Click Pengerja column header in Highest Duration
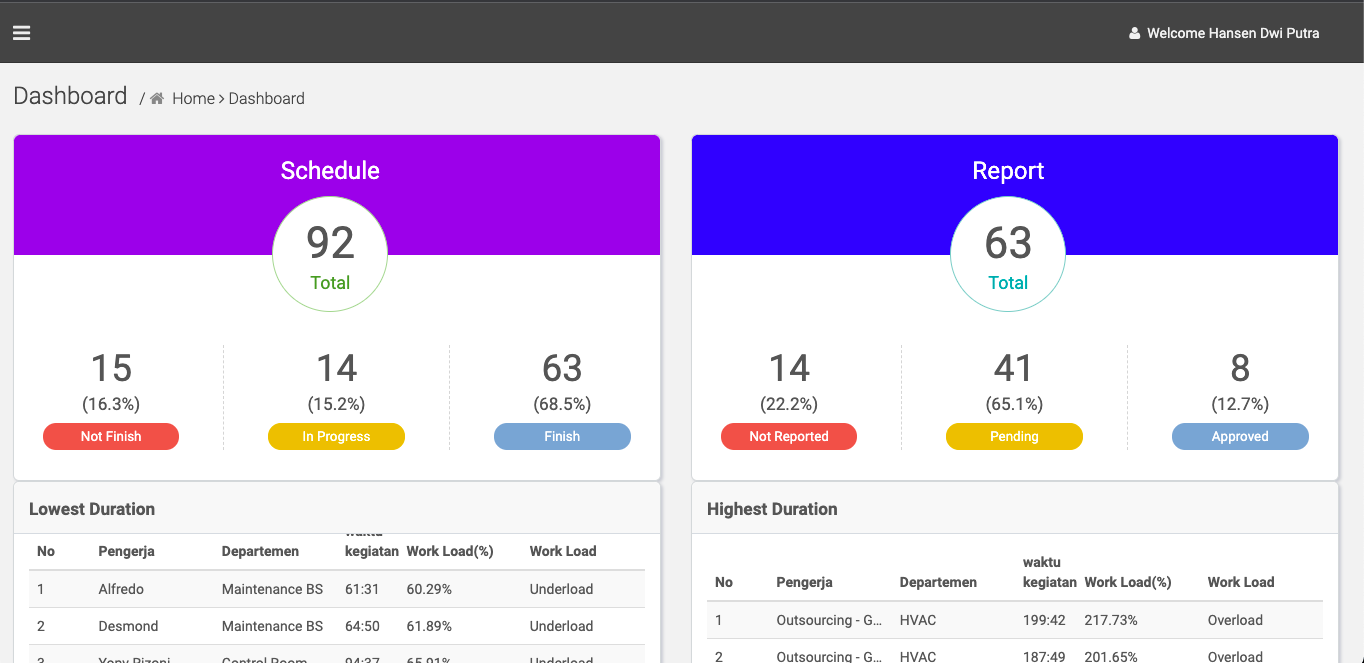The width and height of the screenshot is (1364, 663). pyautogui.click(x=804, y=582)
